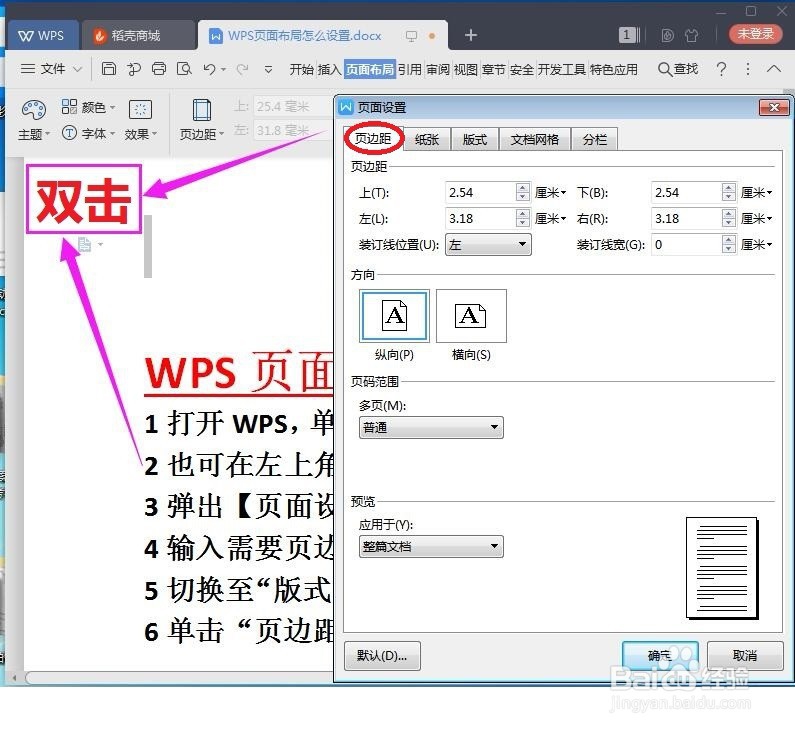Click the print icon in quick toolbar
Viewport: 795px width, 731px height.
tap(159, 68)
